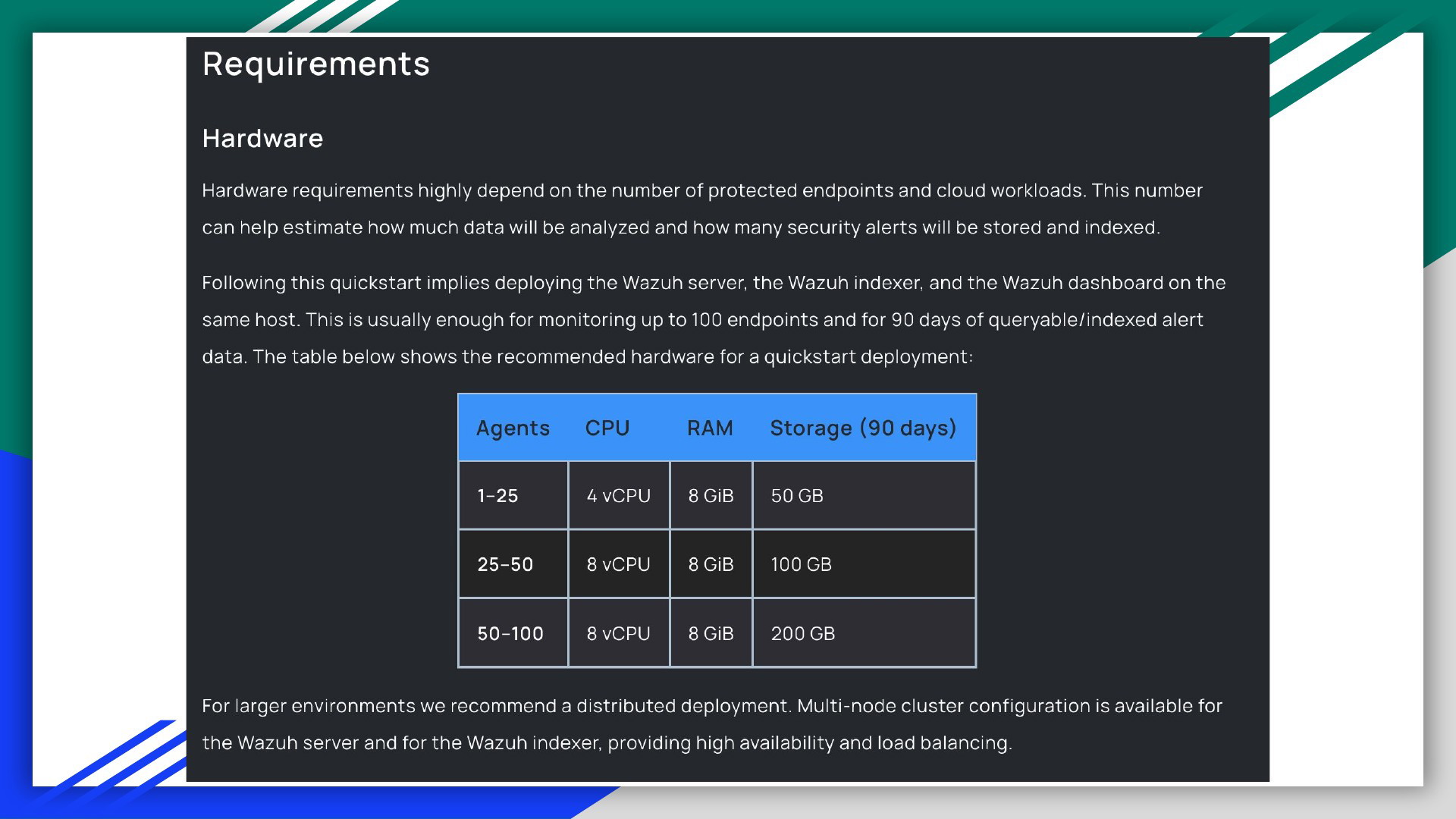Click 8 GiB in the 50–100 row
The image size is (1456, 819).
pos(711,633)
